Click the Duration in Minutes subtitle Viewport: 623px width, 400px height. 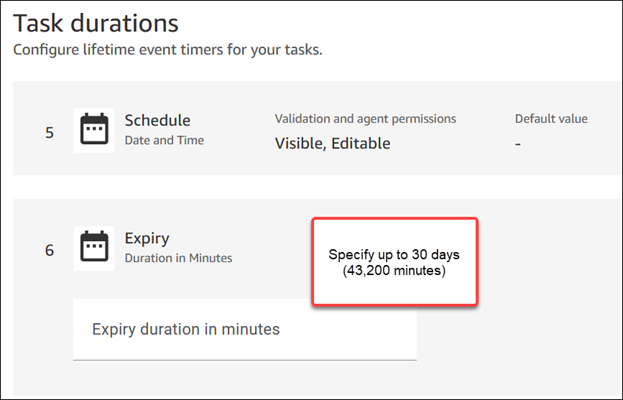point(178,258)
